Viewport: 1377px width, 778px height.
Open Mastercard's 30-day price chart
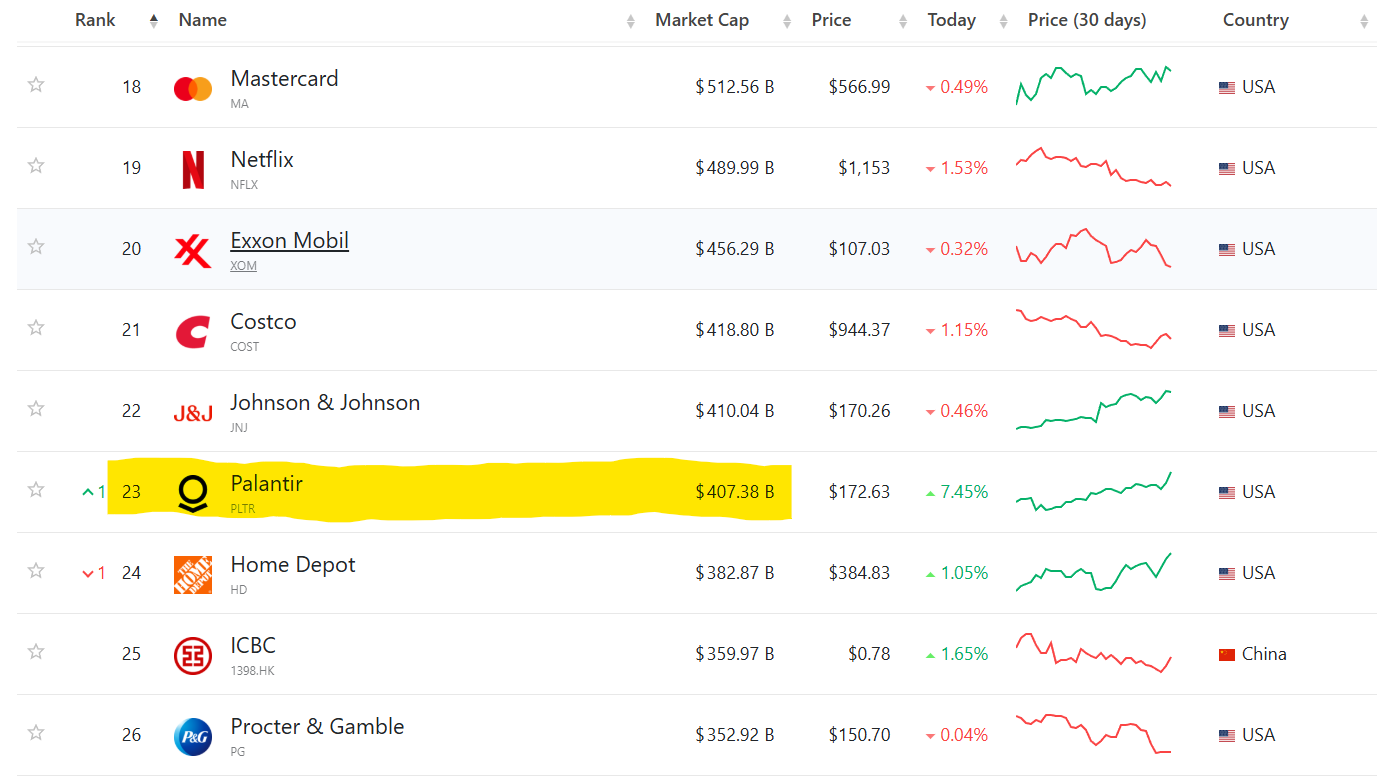click(x=1094, y=85)
